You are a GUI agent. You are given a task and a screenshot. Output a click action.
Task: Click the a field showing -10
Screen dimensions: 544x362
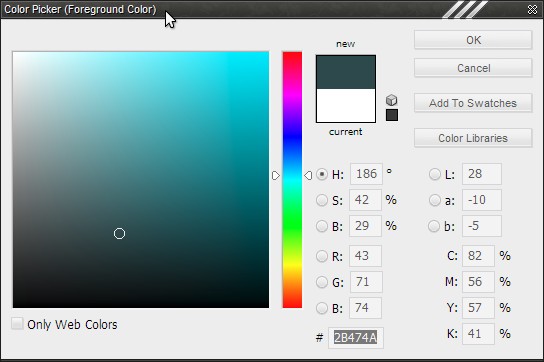tap(482, 200)
